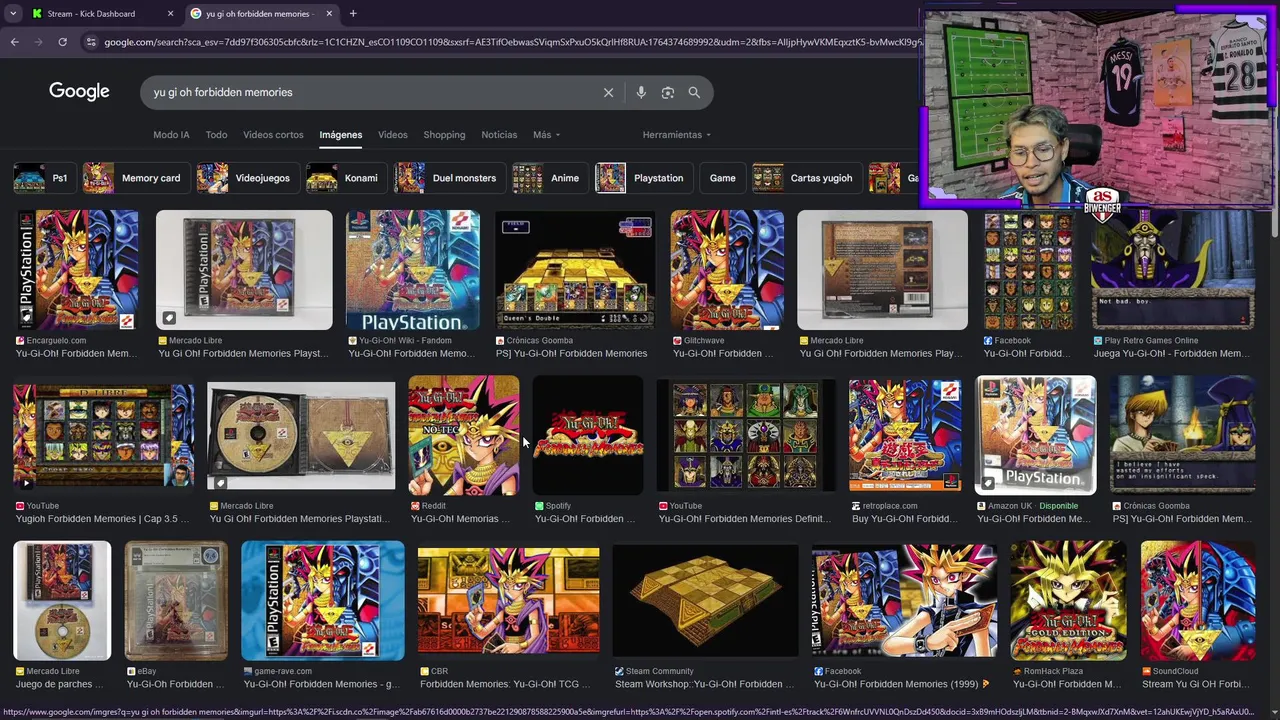Open search by image camera icon
The height and width of the screenshot is (720, 1280).
[667, 92]
